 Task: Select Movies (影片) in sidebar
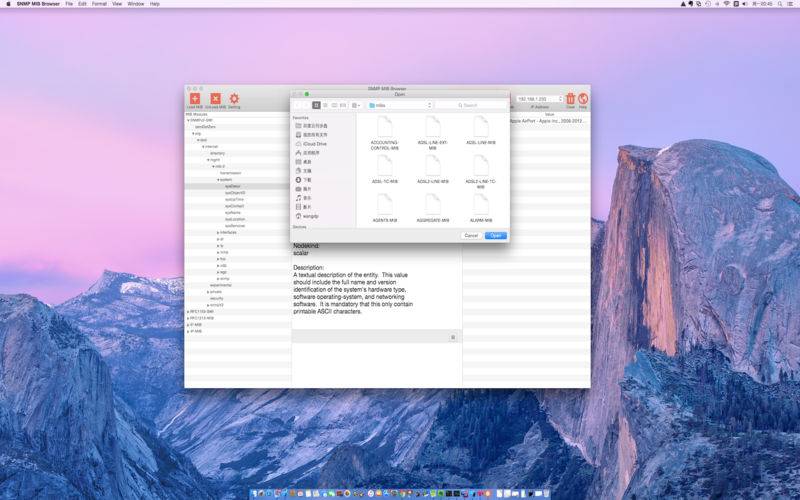304,207
